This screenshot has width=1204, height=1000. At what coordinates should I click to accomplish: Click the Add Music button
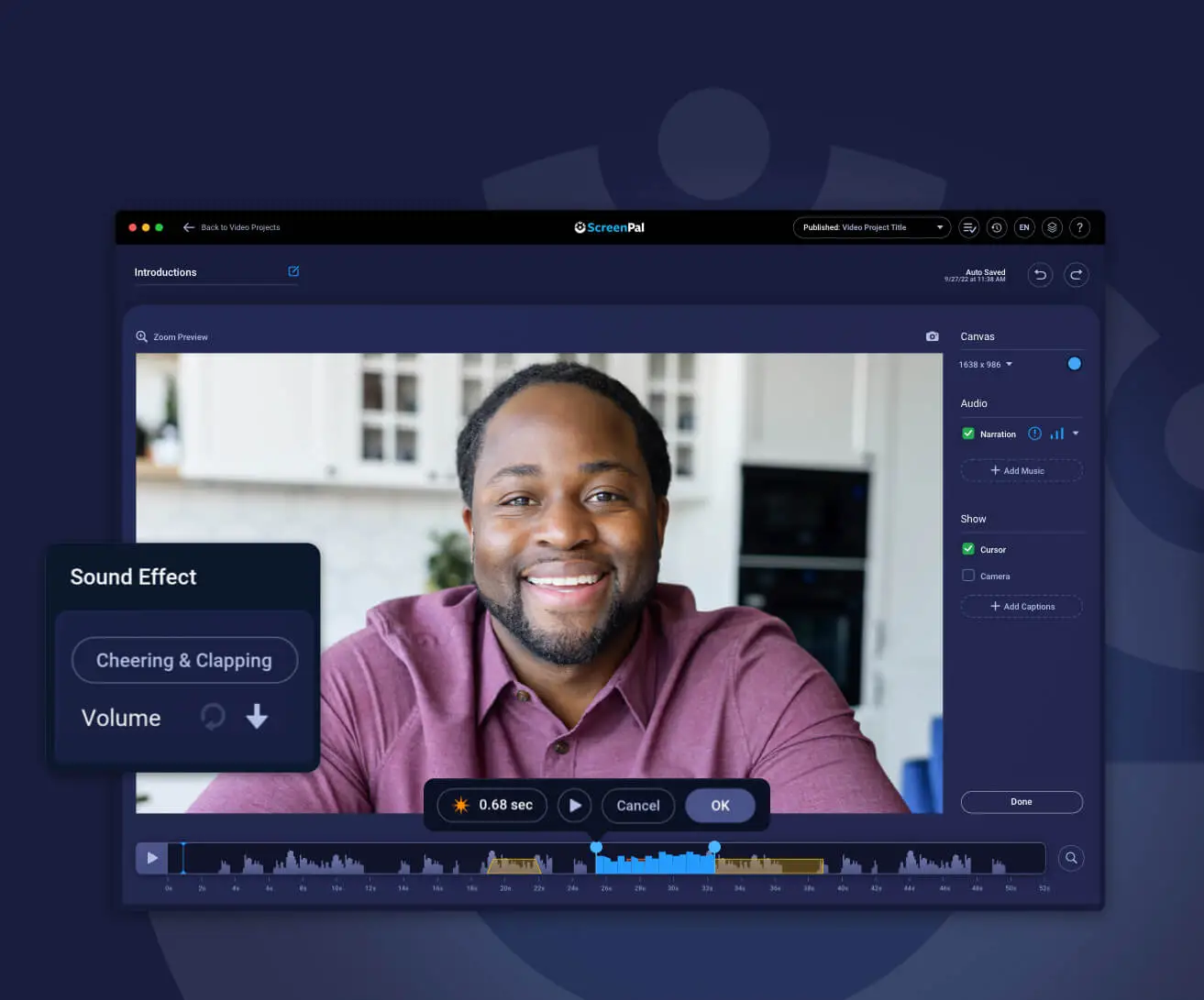coord(1021,470)
